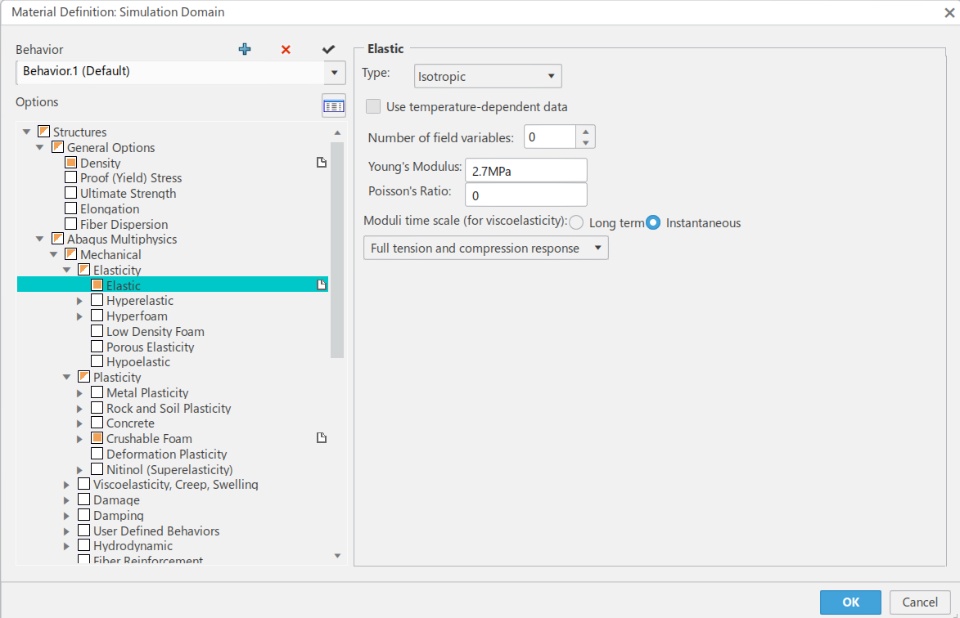Click the Number of field variables field

tap(550, 137)
